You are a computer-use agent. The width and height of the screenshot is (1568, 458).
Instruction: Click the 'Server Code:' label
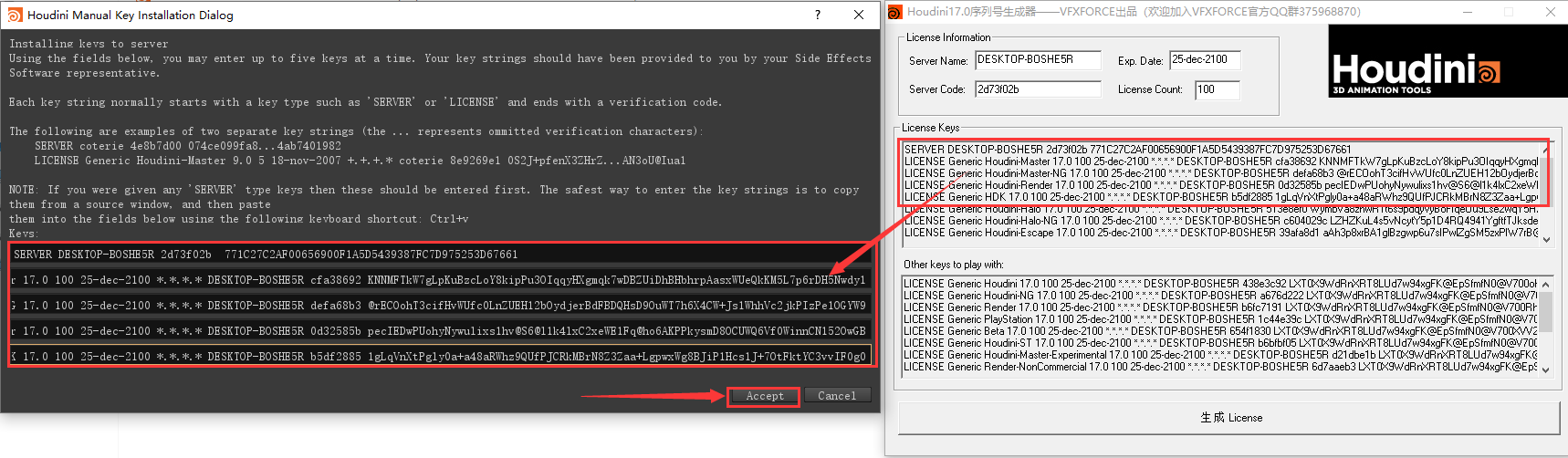(x=937, y=89)
